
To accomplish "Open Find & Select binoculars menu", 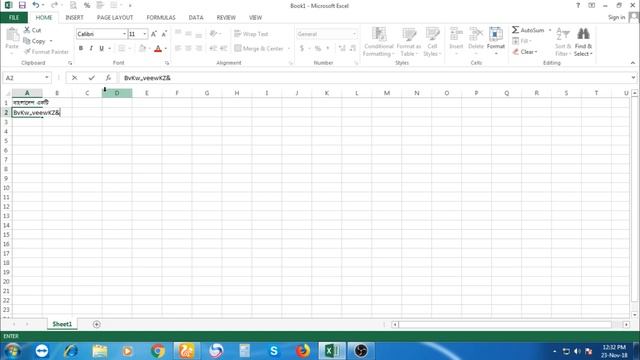I will click(x=583, y=42).
